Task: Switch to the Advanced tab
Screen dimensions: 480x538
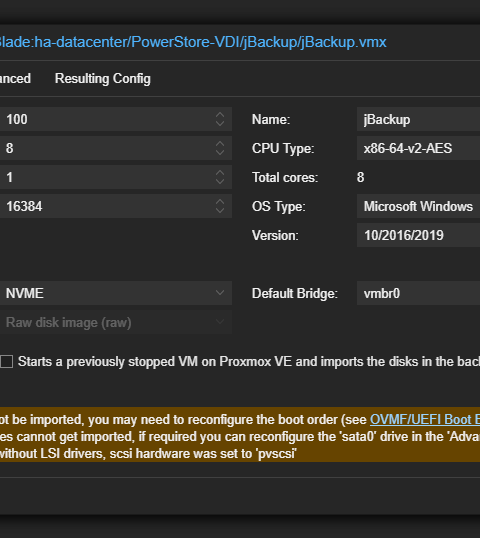Action: [x=15, y=79]
